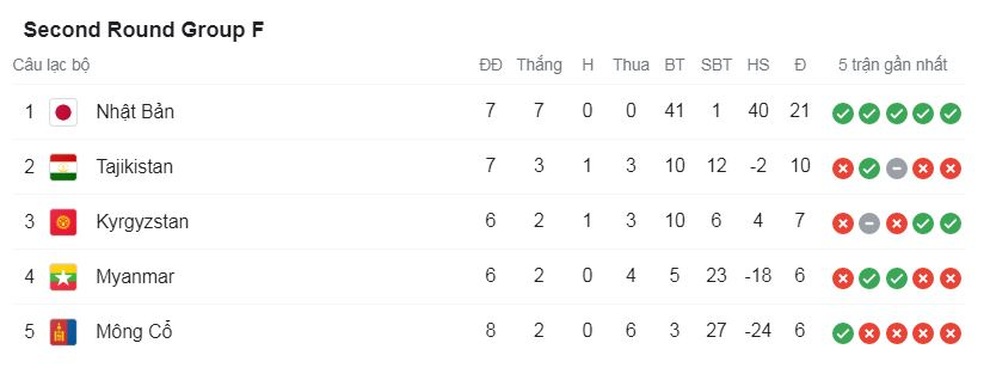The width and height of the screenshot is (990, 380).
Task: Click Nhật Bản's last green win icon
Action: click(950, 114)
